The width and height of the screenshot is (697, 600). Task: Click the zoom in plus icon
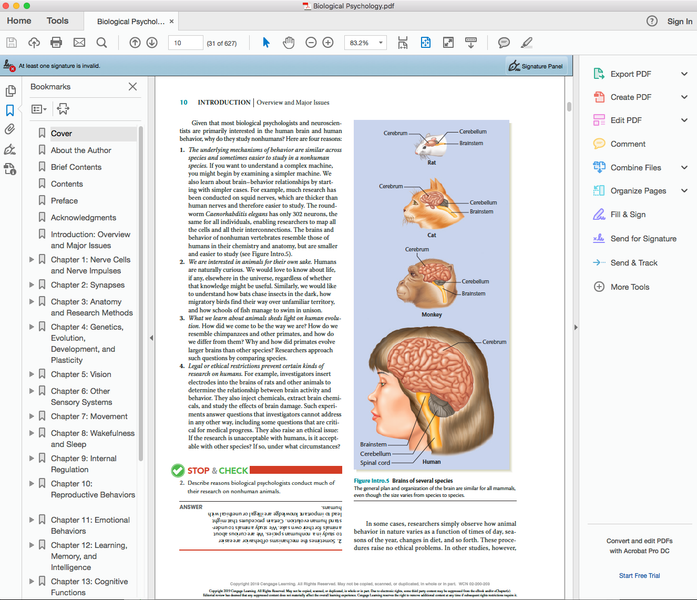[x=328, y=43]
